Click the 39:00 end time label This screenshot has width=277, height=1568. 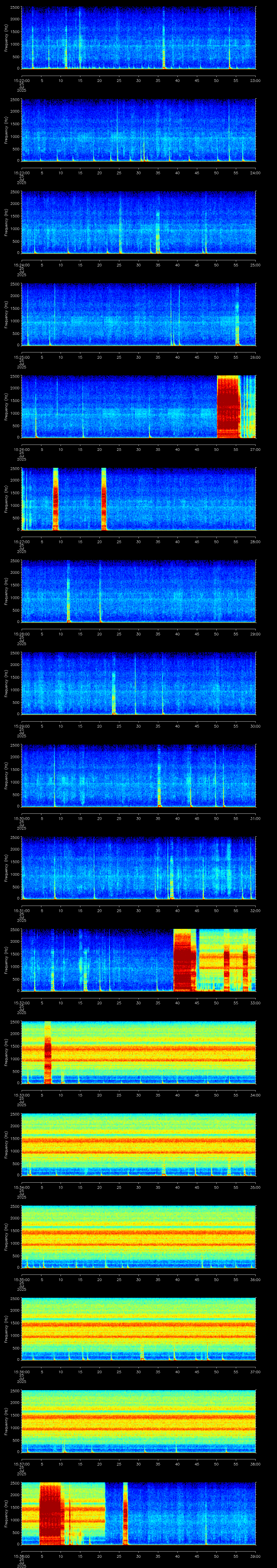click(255, 1555)
